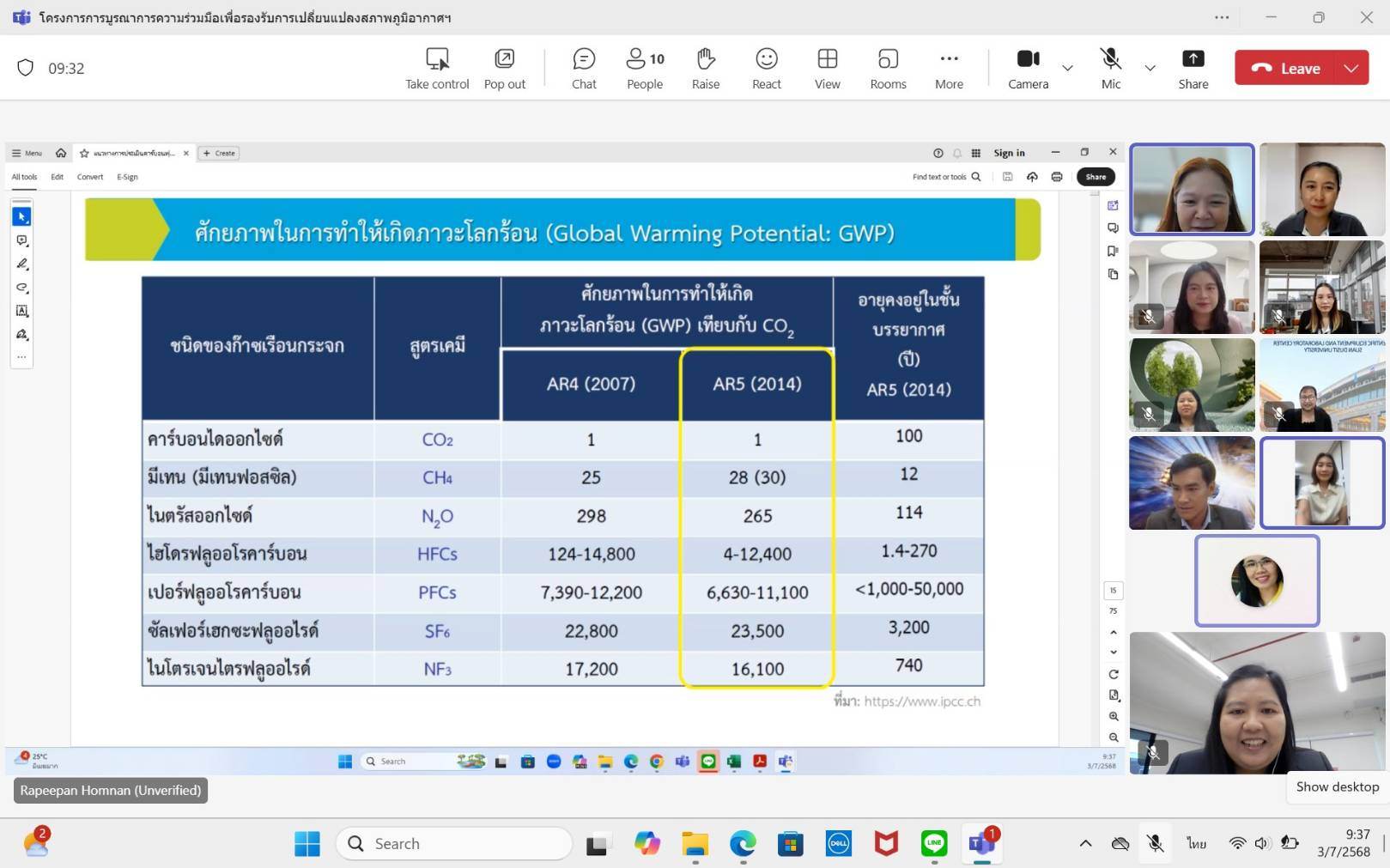Toggle the Camera on or off
This screenshot has width=1390, height=868.
[1028, 68]
